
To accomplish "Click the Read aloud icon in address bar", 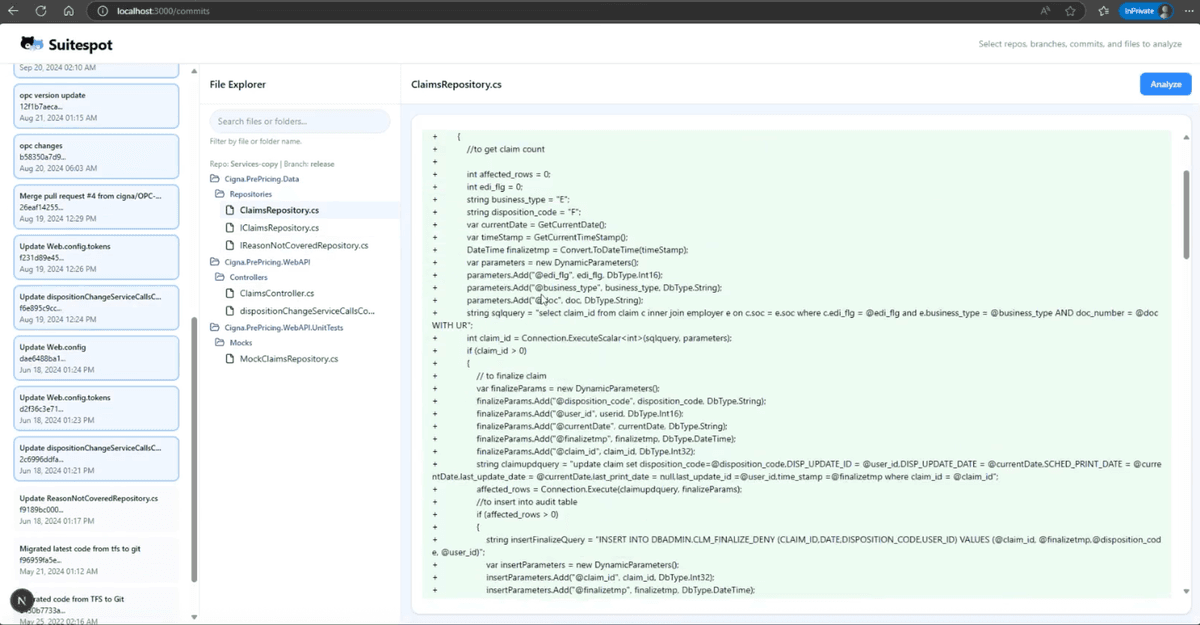I will (x=1044, y=11).
